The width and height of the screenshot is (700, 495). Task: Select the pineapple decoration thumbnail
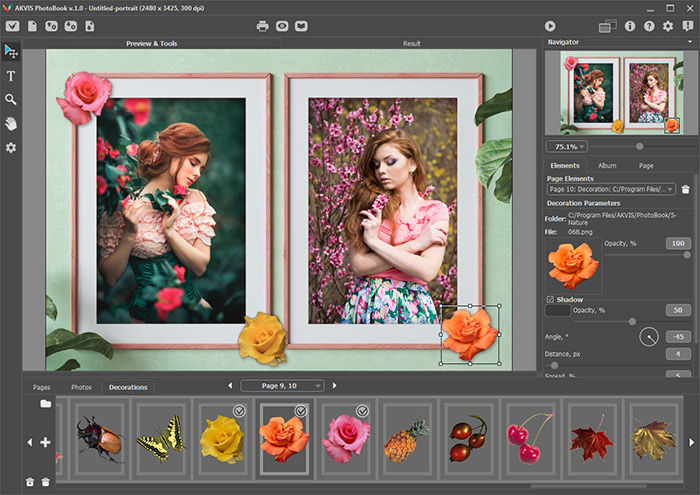pyautogui.click(x=407, y=438)
